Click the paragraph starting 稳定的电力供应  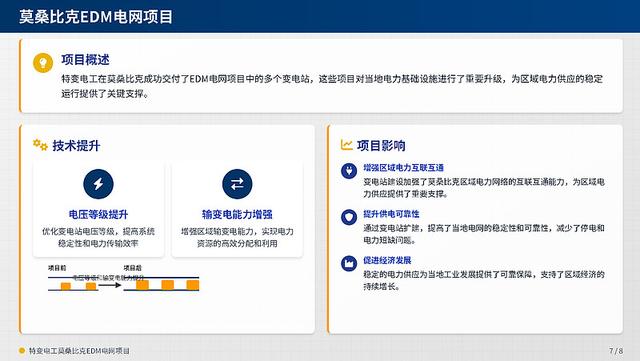pos(484,280)
